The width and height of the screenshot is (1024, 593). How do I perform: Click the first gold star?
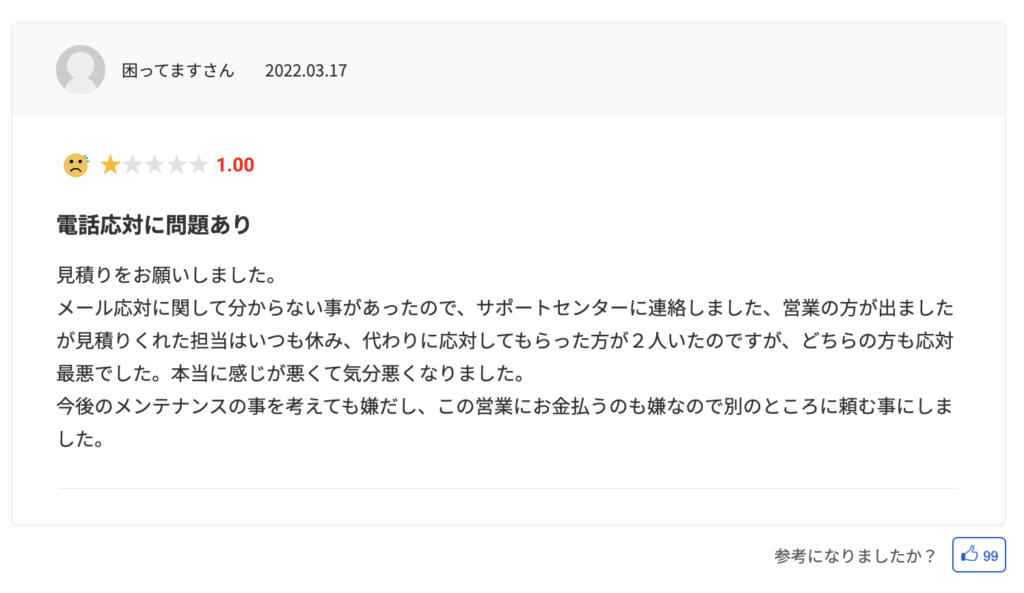click(110, 165)
